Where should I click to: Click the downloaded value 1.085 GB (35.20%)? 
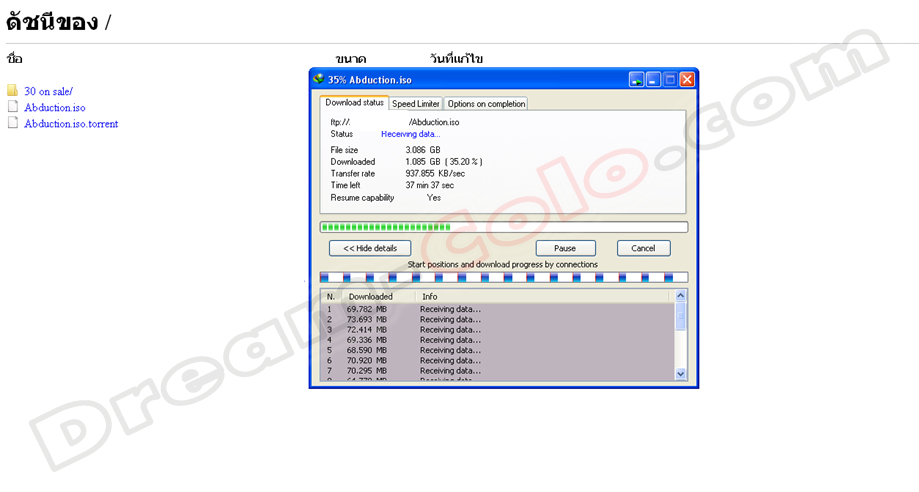[x=444, y=162]
